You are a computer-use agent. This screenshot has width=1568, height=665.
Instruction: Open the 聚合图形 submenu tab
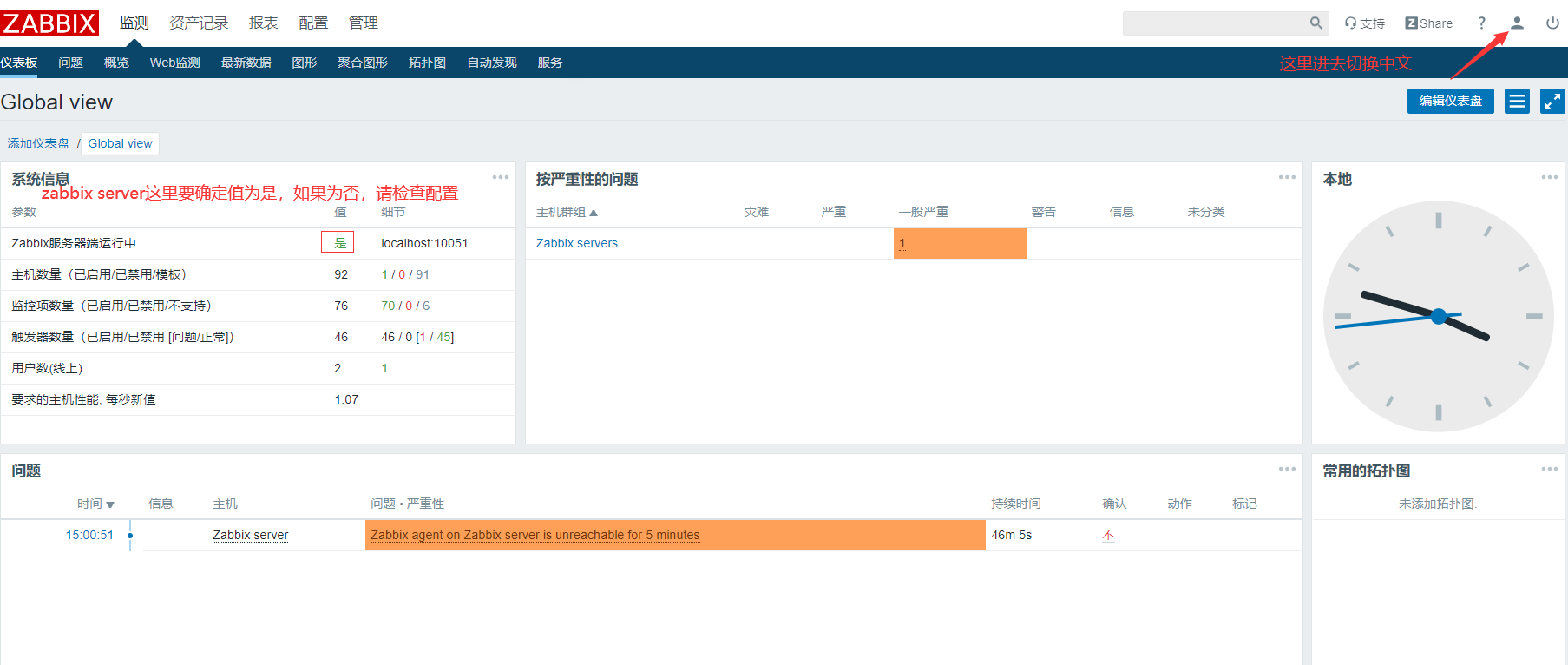tap(363, 63)
